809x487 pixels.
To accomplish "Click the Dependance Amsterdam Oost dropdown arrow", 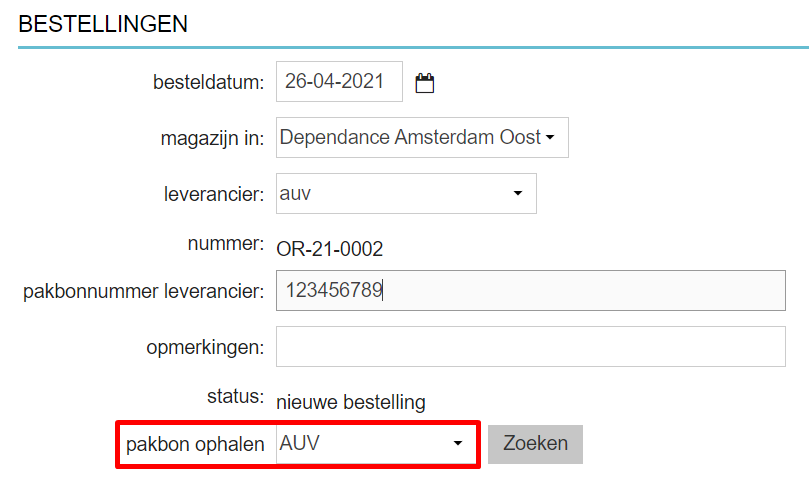I will (549, 138).
